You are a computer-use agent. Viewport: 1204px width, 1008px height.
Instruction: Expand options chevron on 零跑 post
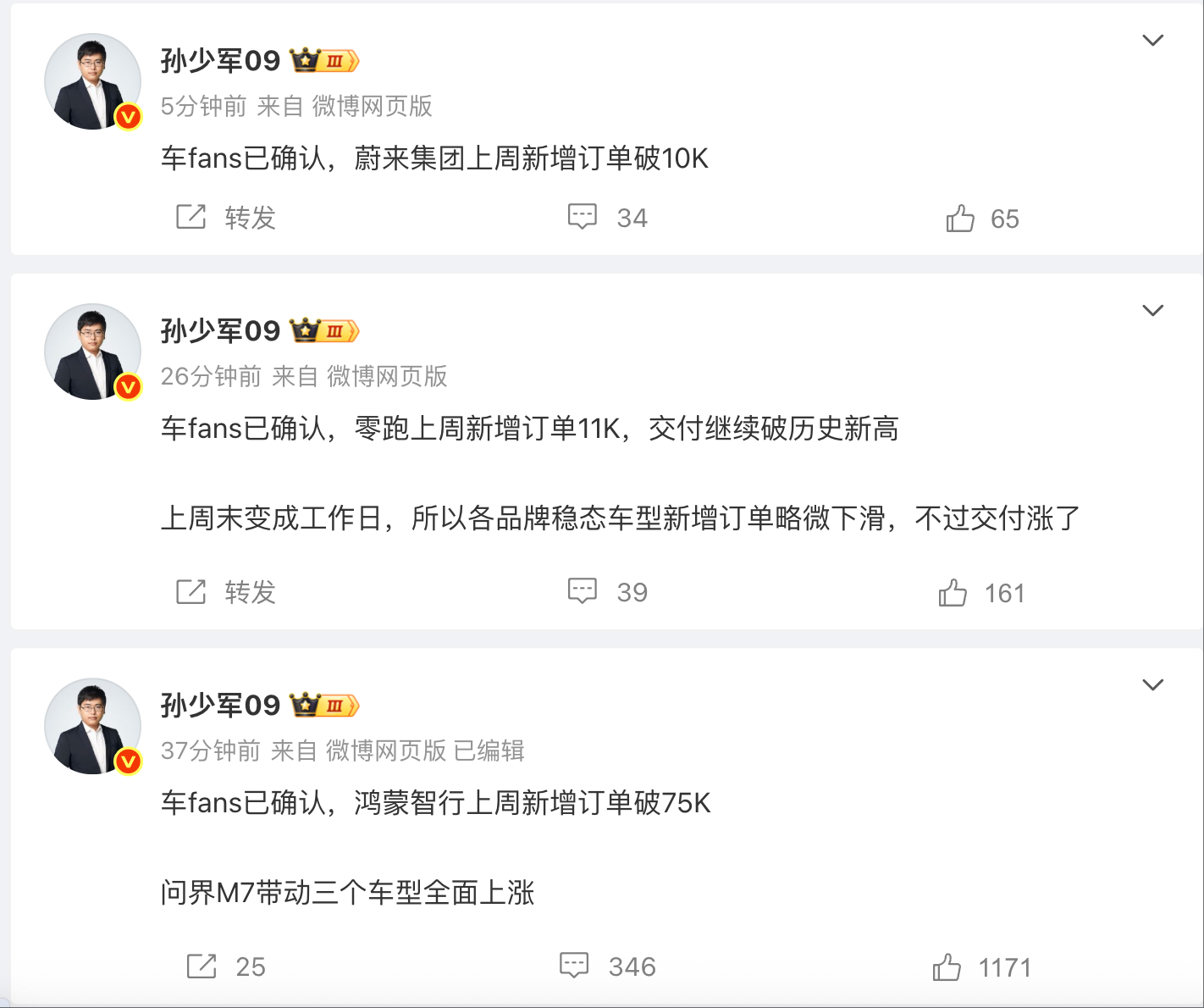point(1152,311)
